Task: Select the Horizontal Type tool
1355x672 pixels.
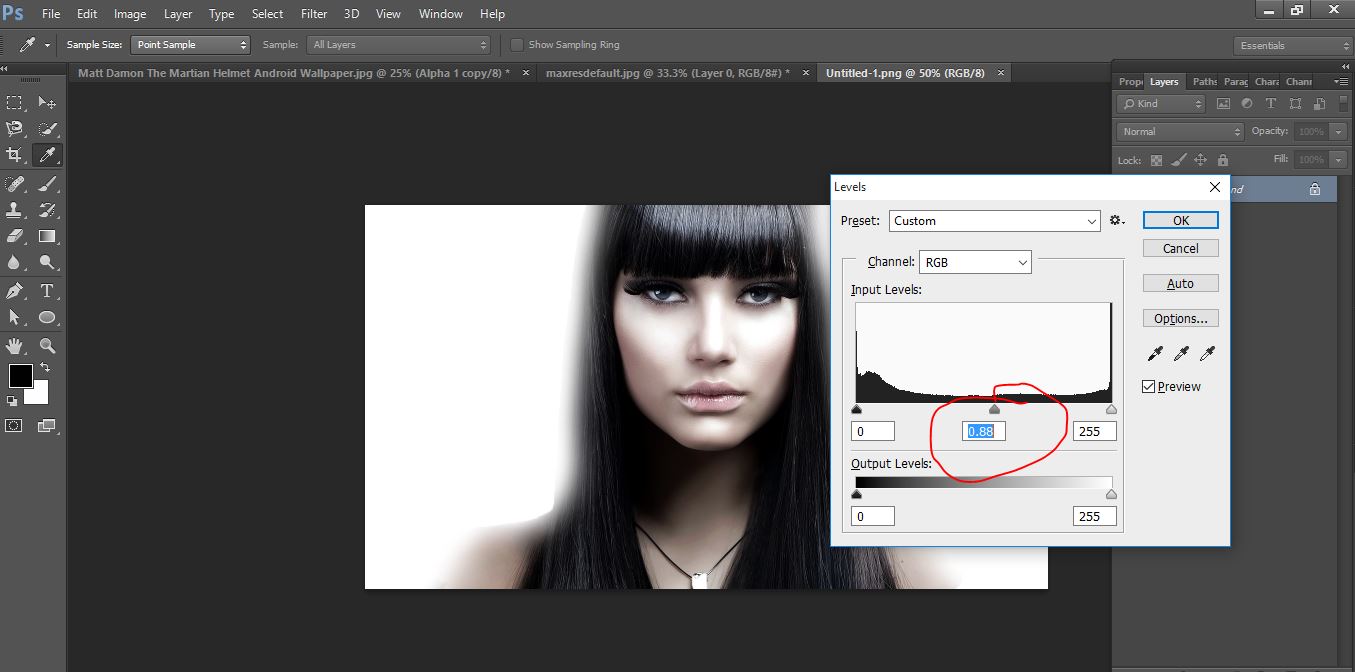Action: tap(46, 291)
